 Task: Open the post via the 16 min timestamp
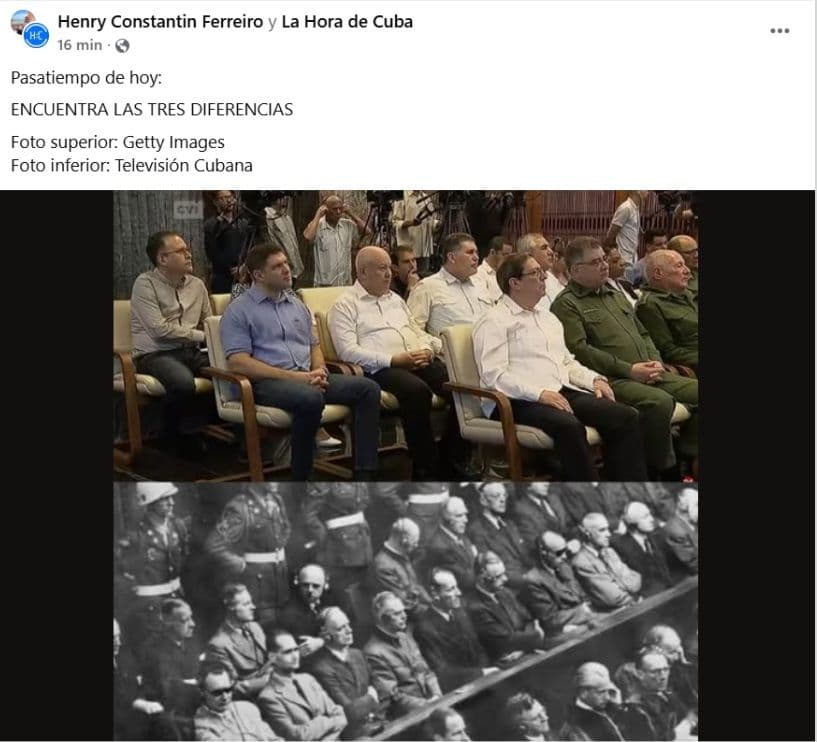click(x=80, y=45)
